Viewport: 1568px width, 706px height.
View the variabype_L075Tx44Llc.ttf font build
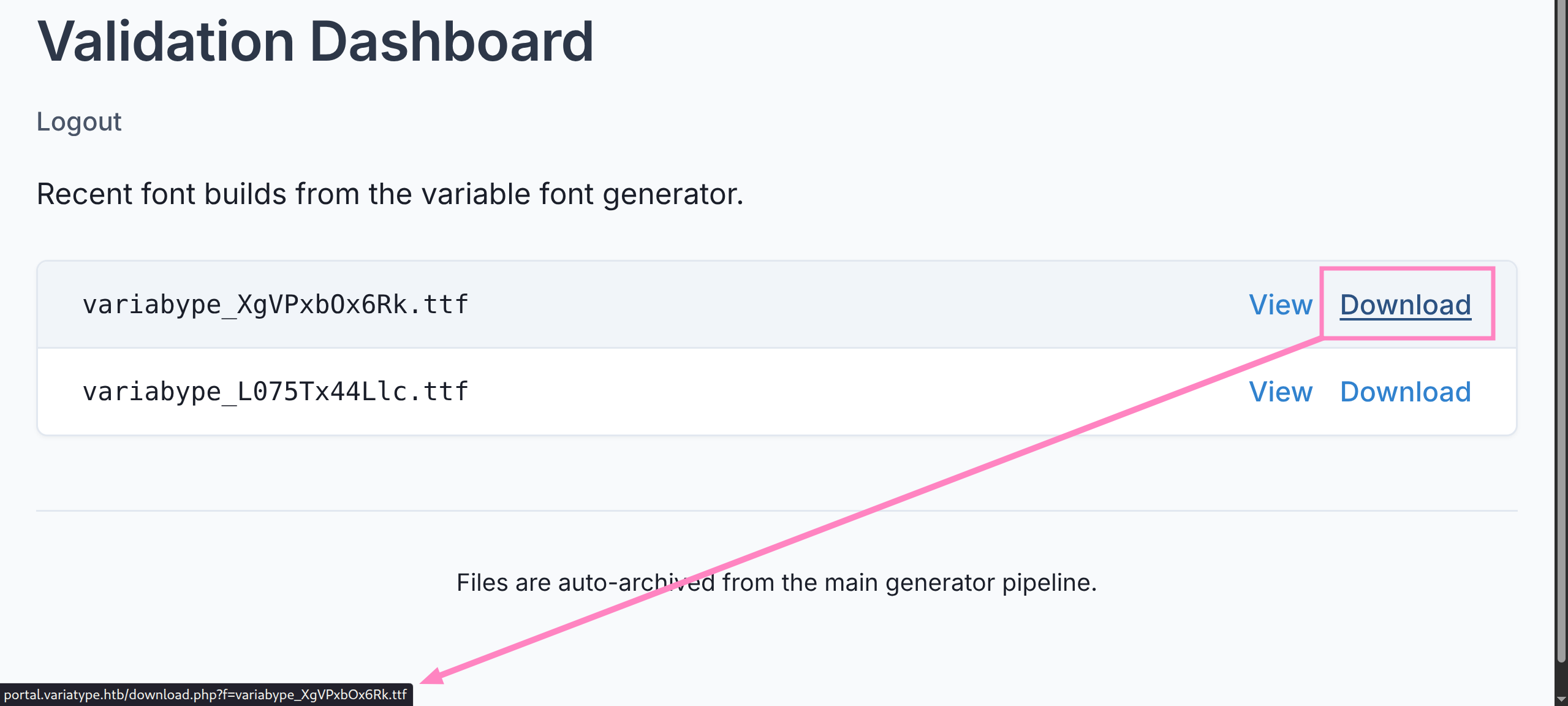(x=1281, y=392)
